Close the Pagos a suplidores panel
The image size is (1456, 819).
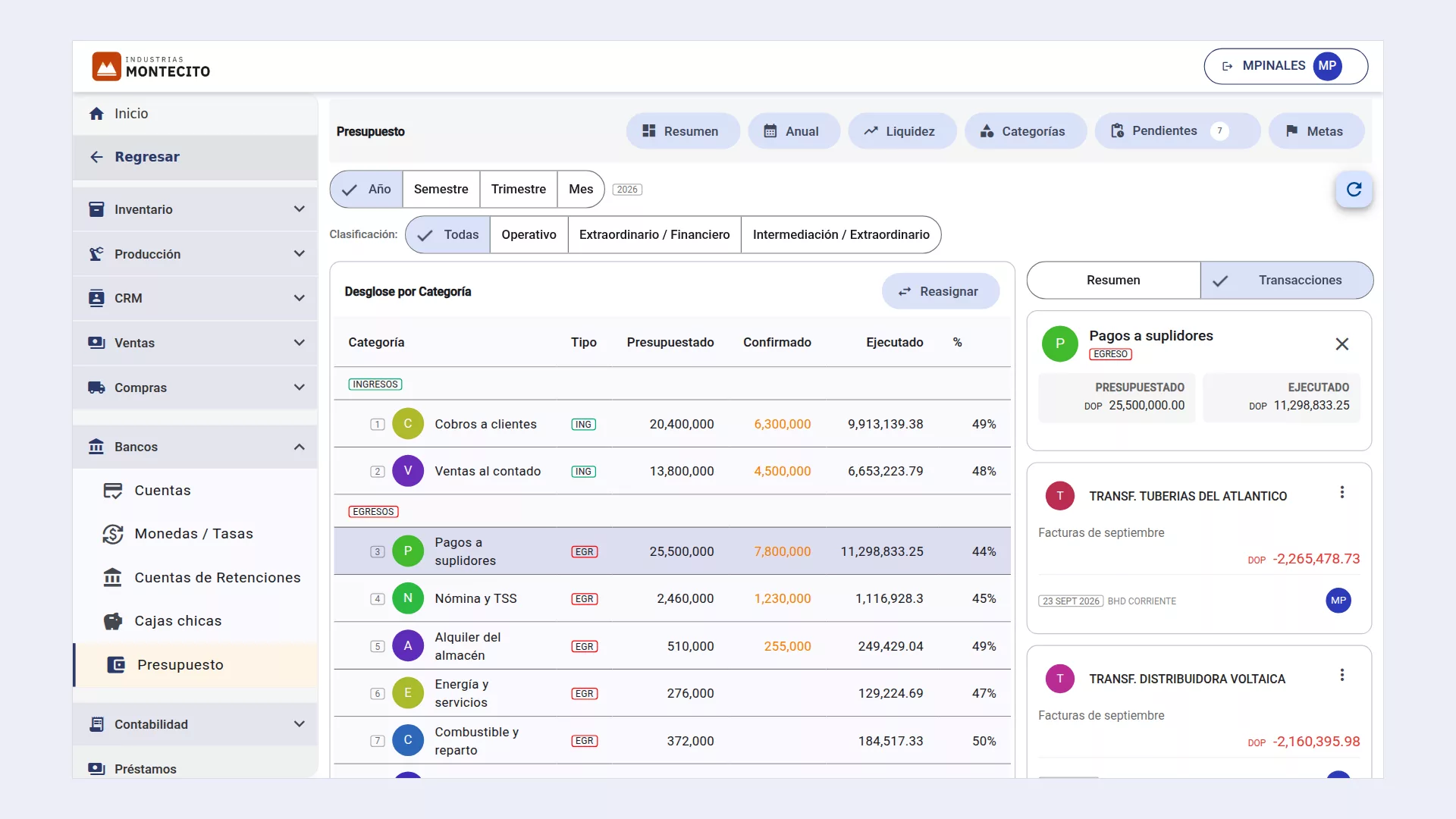[1341, 344]
